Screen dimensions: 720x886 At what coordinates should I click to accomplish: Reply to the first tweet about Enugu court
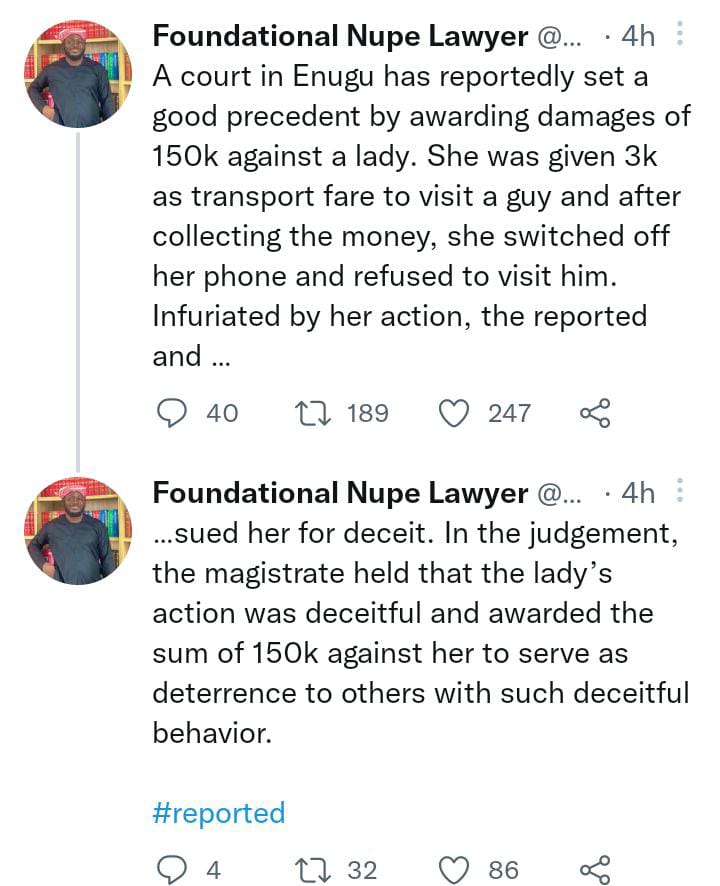(x=174, y=413)
